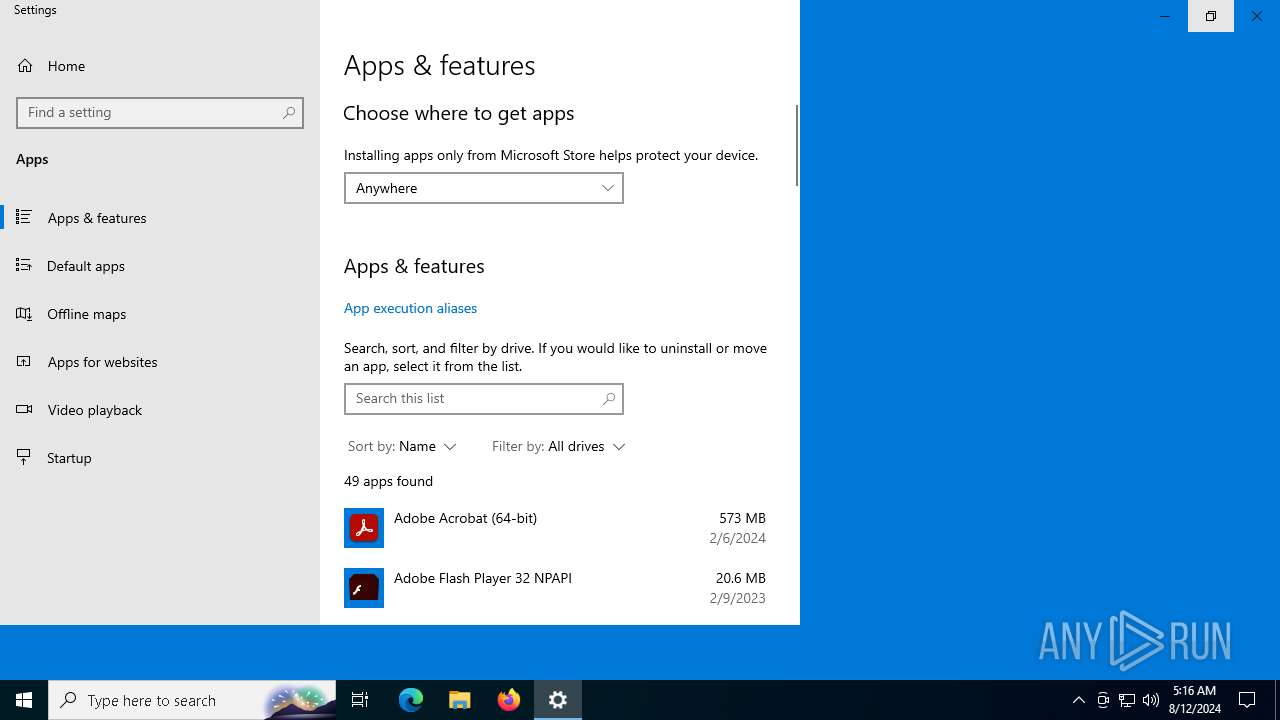Open Video playback section
The height and width of the screenshot is (720, 1280).
(160, 409)
